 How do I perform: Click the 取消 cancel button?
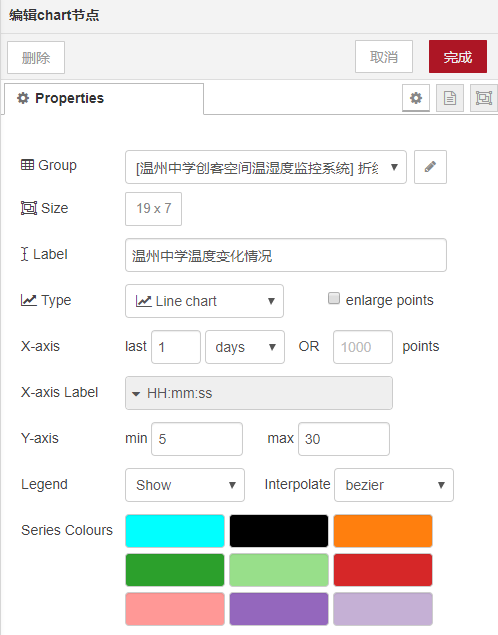pos(384,57)
